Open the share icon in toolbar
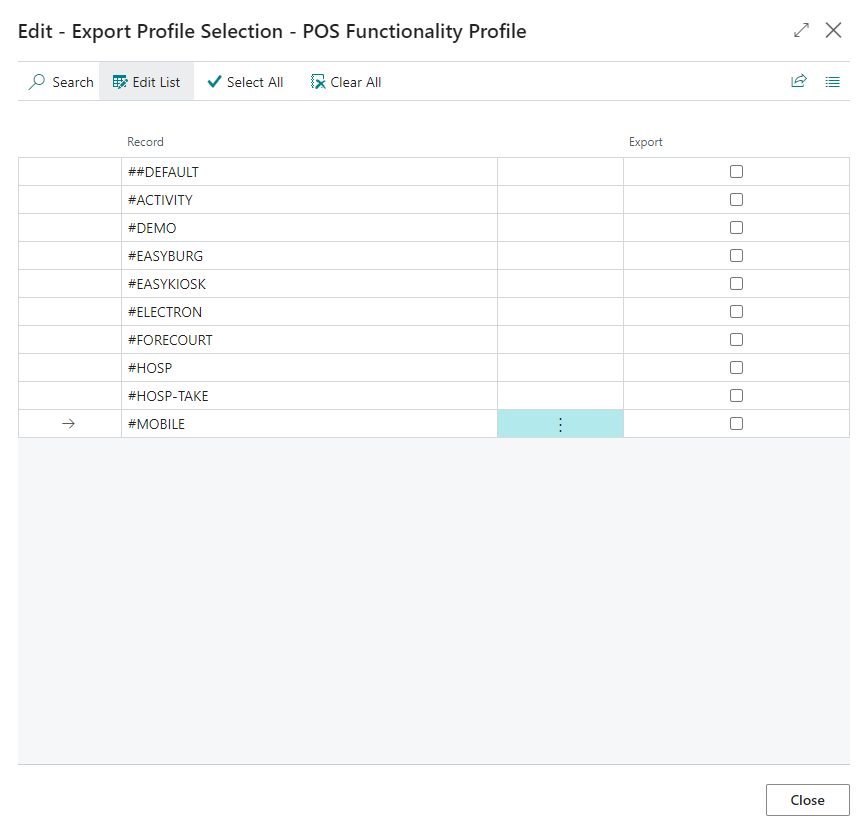This screenshot has width=864, height=830. click(x=799, y=82)
